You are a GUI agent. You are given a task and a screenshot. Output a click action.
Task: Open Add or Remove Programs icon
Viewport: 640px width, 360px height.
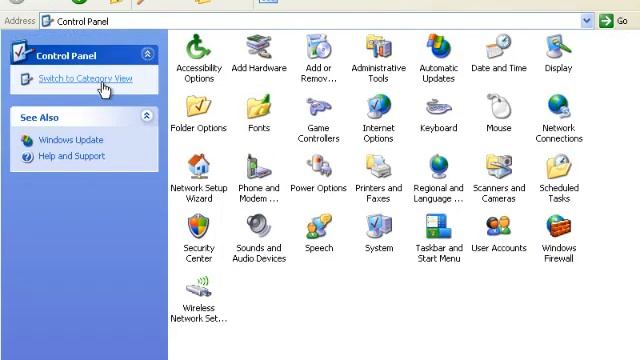coord(318,47)
